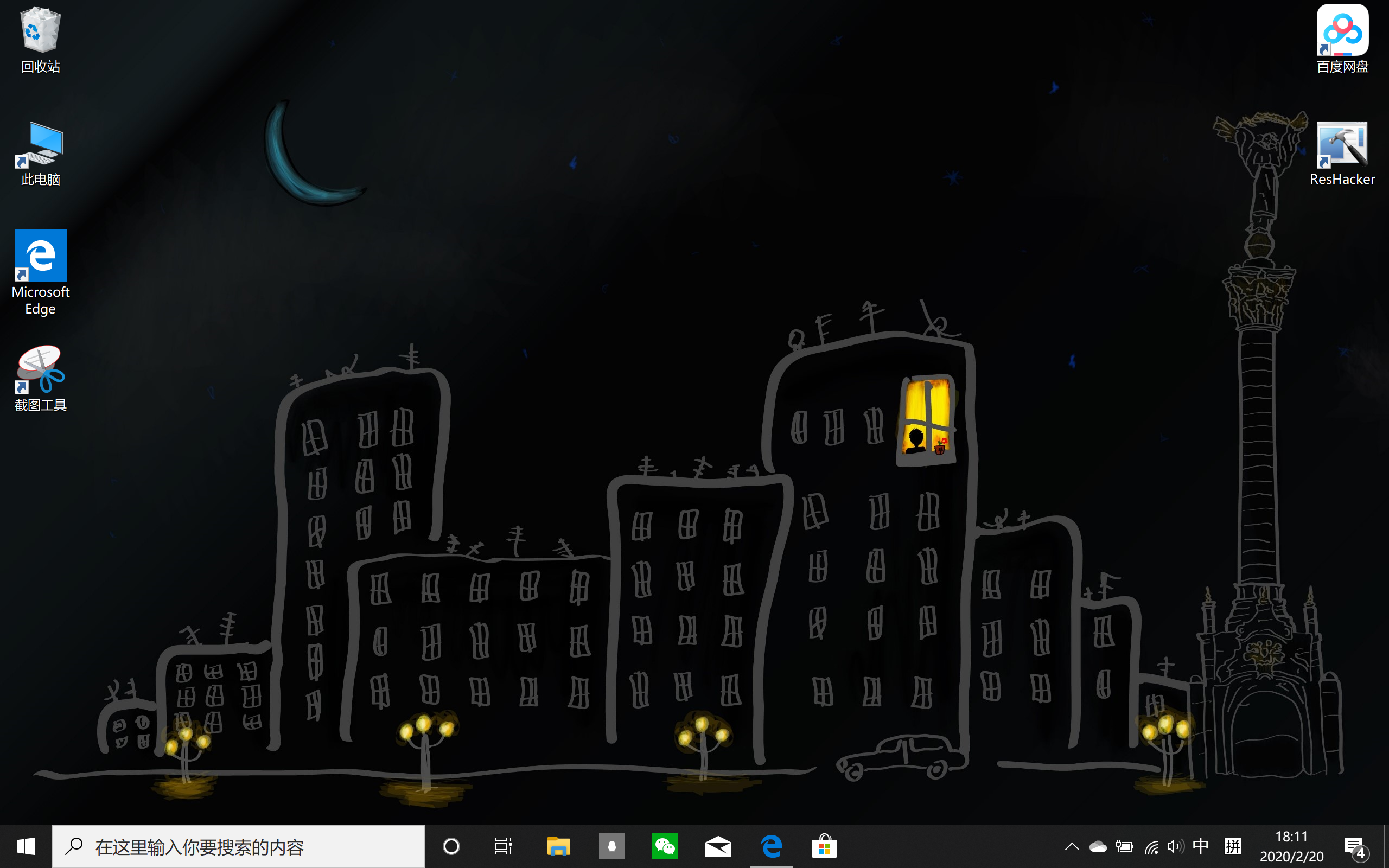Open Microsoft Store from the taskbar

[x=824, y=846]
